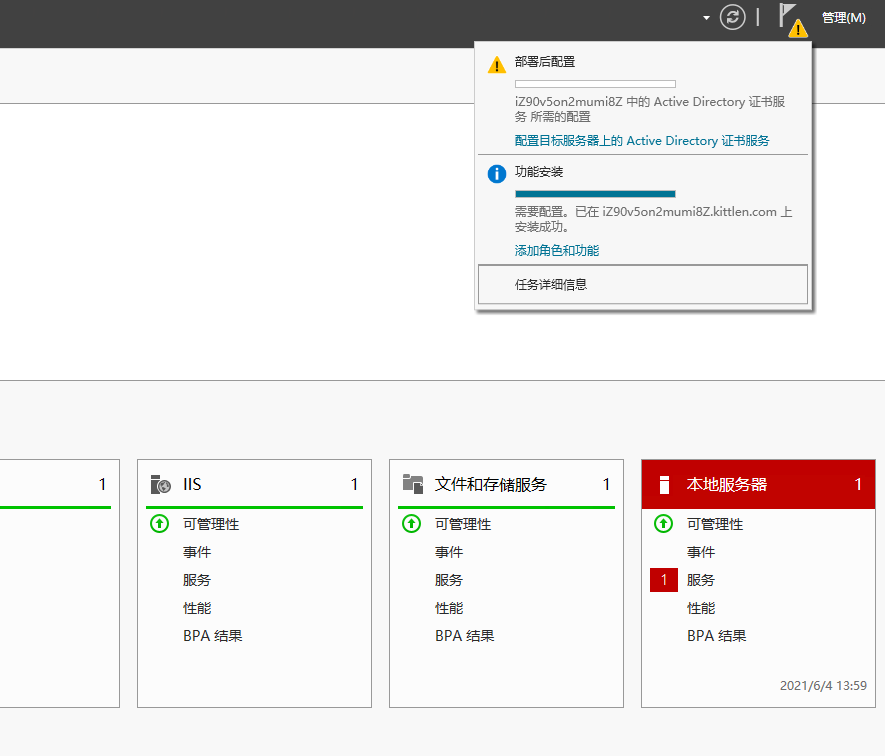Open the dropdown arrow left of the refresh icon
Image resolution: width=885 pixels, height=756 pixels.
pyautogui.click(x=706, y=17)
